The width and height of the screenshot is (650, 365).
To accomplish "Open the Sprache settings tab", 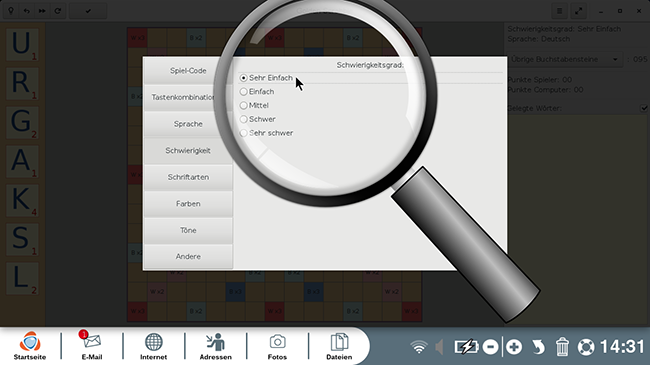I will [x=188, y=124].
